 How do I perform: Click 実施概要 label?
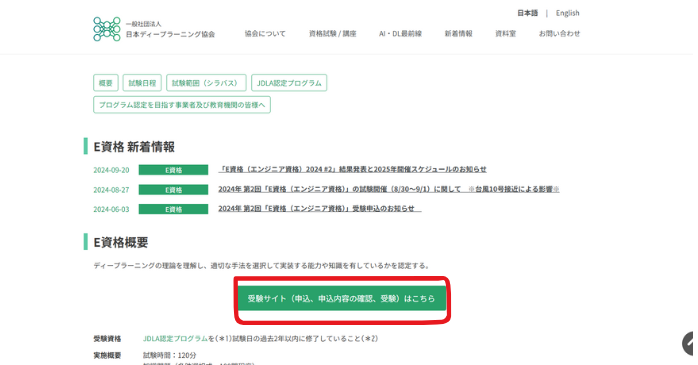coord(107,355)
